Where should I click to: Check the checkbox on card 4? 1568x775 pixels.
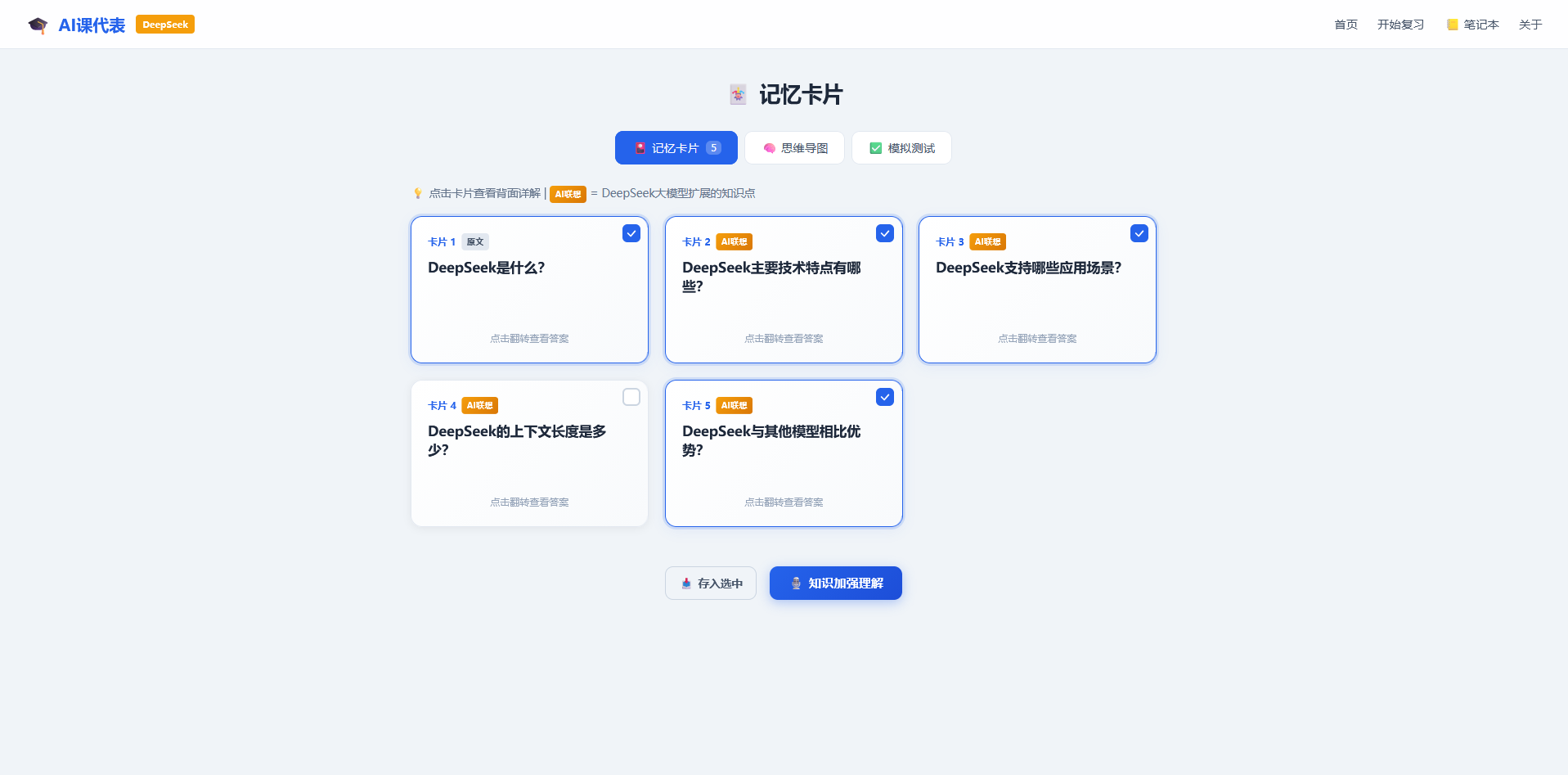pos(631,397)
